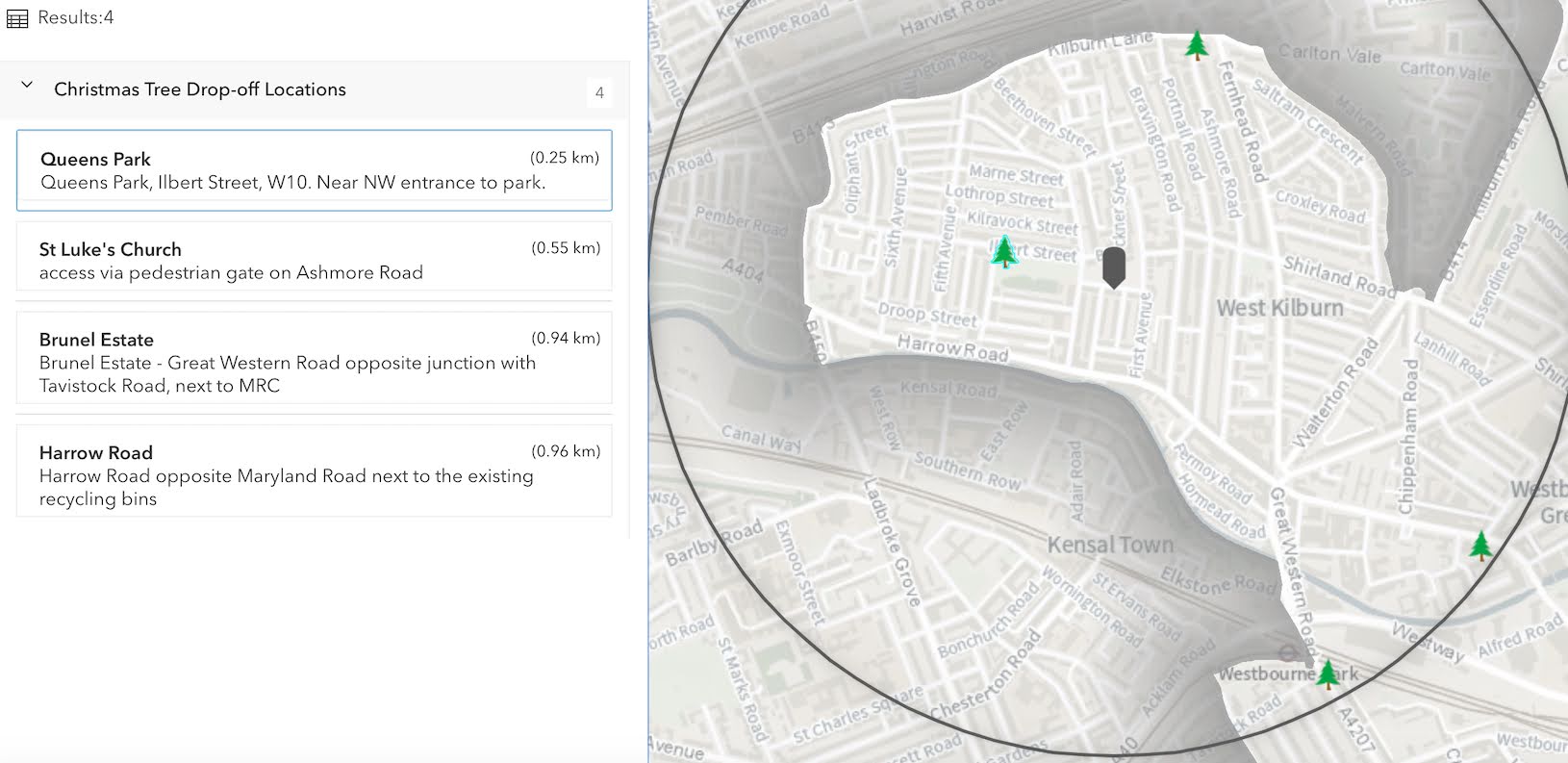
Task: Open the Brunel Estate result
Action: [315, 358]
